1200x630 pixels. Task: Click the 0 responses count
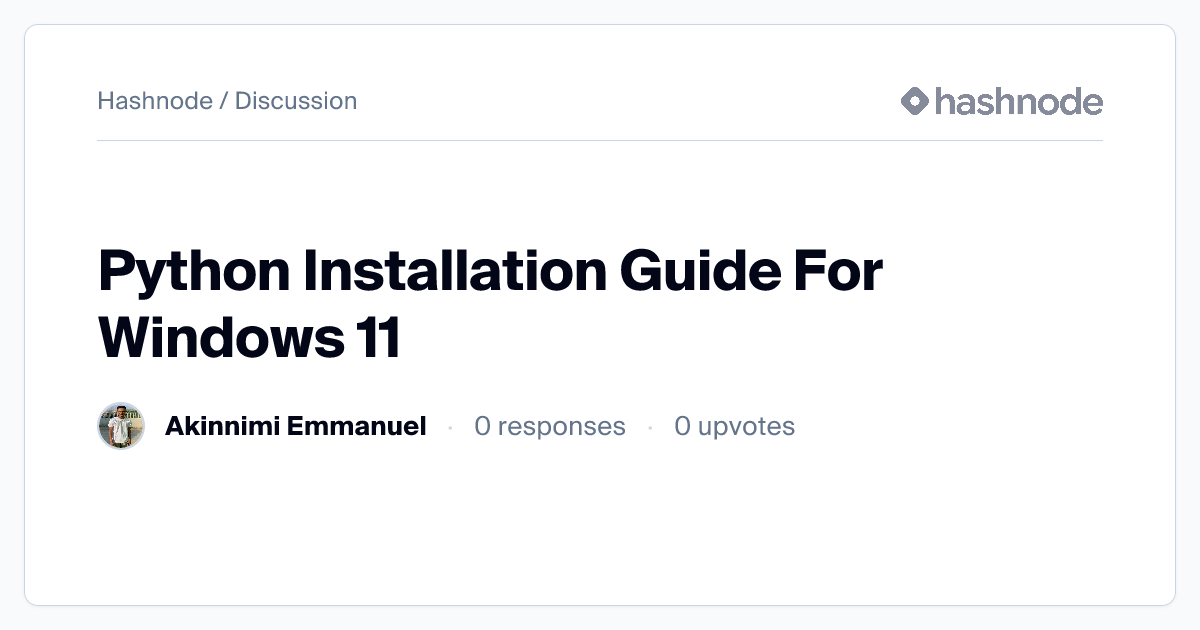click(549, 426)
